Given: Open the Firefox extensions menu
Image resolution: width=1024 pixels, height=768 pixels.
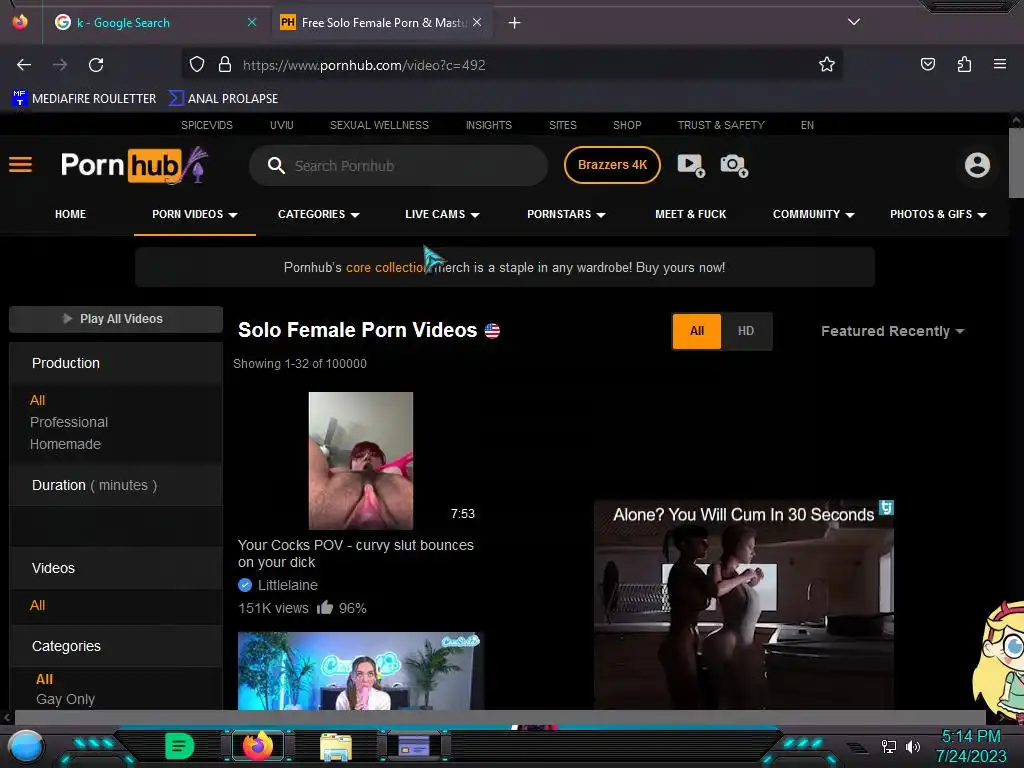Looking at the screenshot, I should [x=964, y=64].
